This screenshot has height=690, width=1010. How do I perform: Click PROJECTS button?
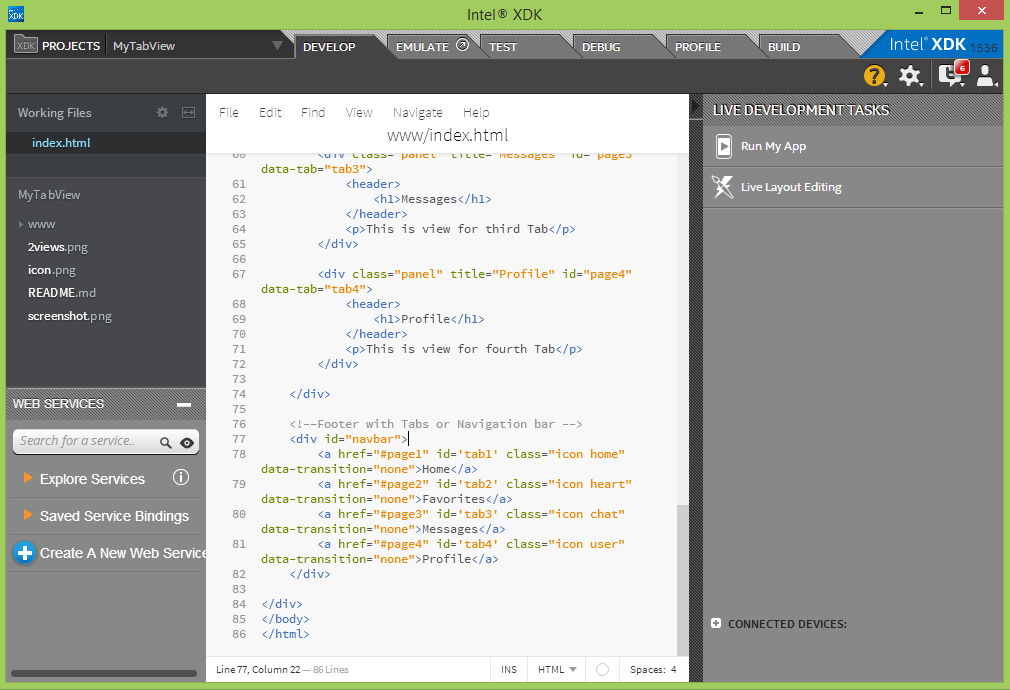71,46
